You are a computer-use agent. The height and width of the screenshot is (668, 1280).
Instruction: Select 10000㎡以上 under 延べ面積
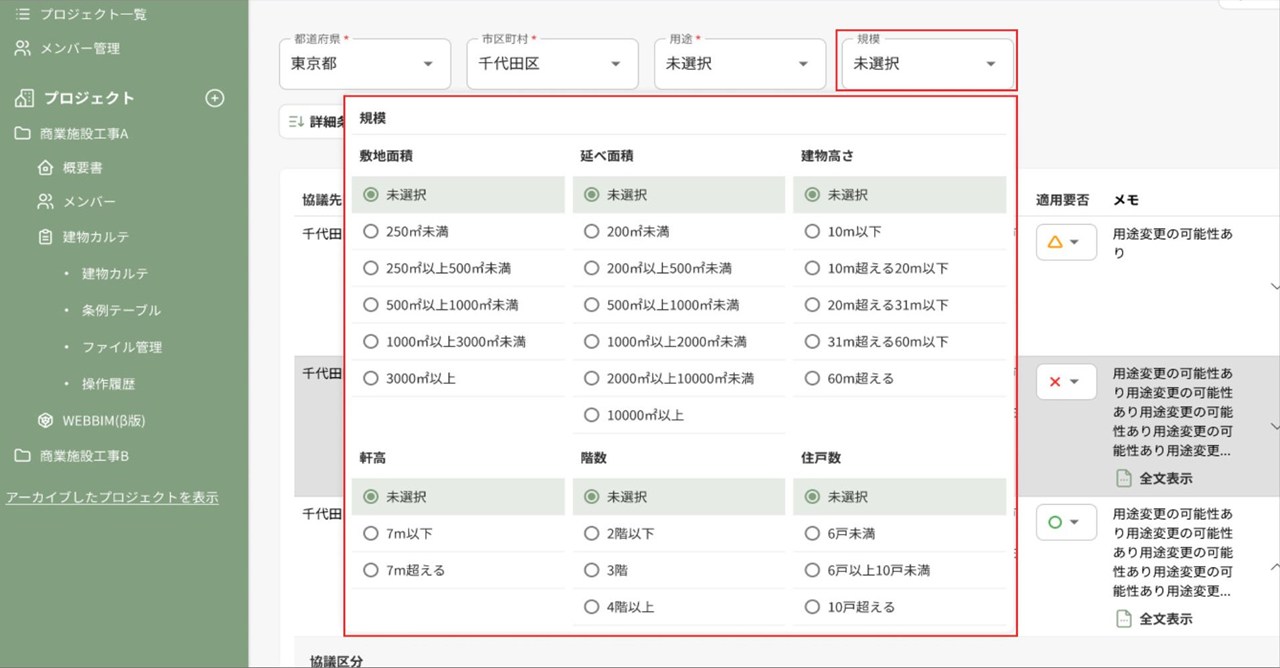pos(592,415)
